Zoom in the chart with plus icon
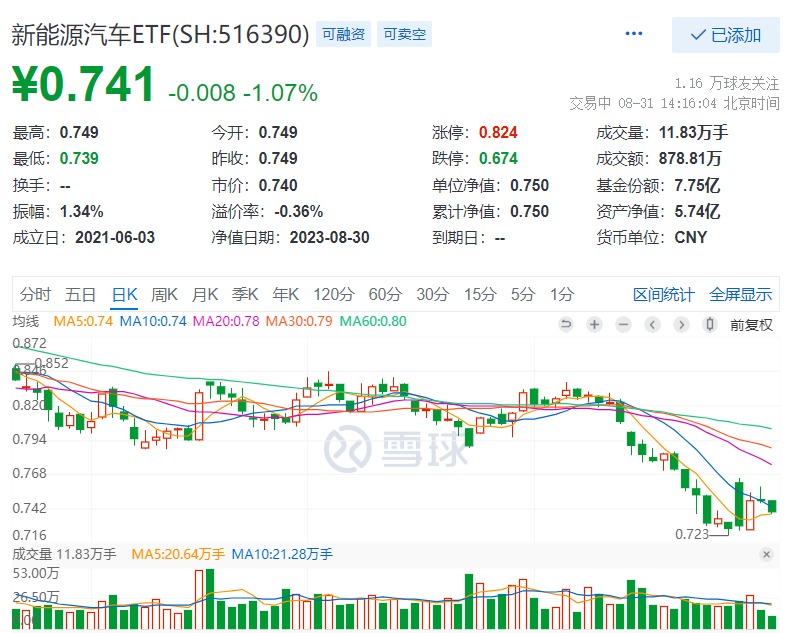793x633 pixels. [595, 324]
